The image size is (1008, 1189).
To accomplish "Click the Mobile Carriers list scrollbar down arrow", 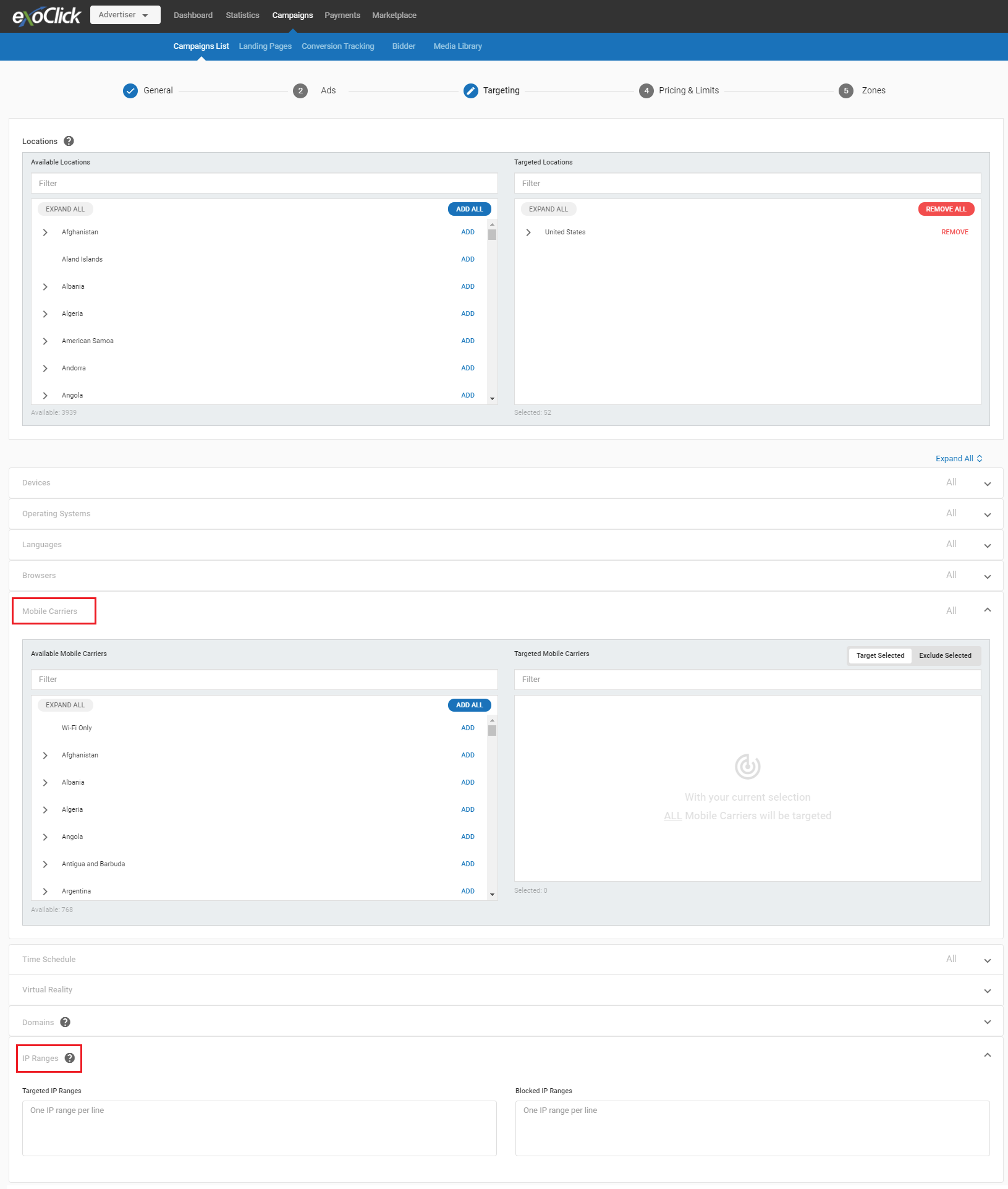I will (x=492, y=895).
